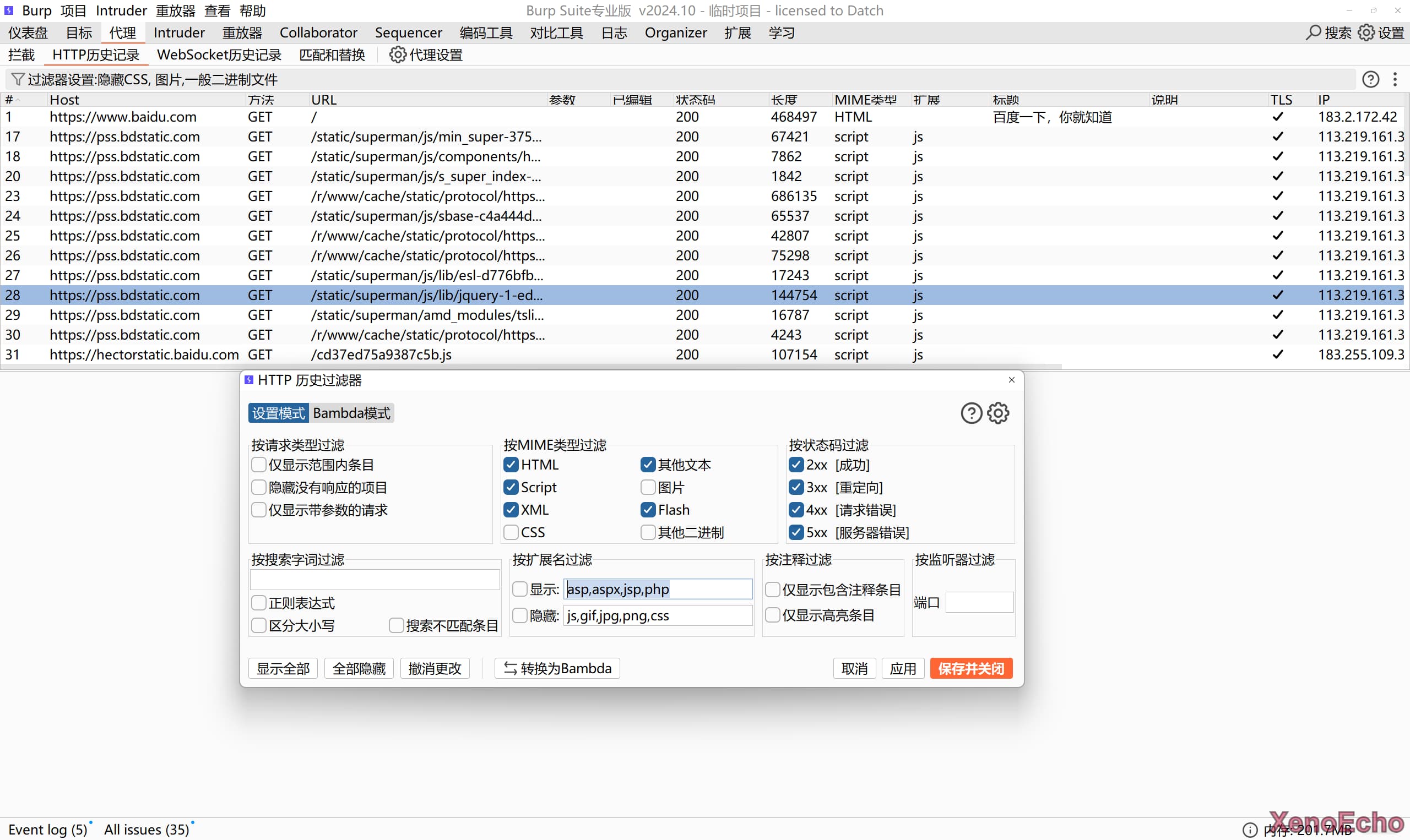Image resolution: width=1410 pixels, height=840 pixels.
Task: Open the WebSocket history tab
Action: 219,55
